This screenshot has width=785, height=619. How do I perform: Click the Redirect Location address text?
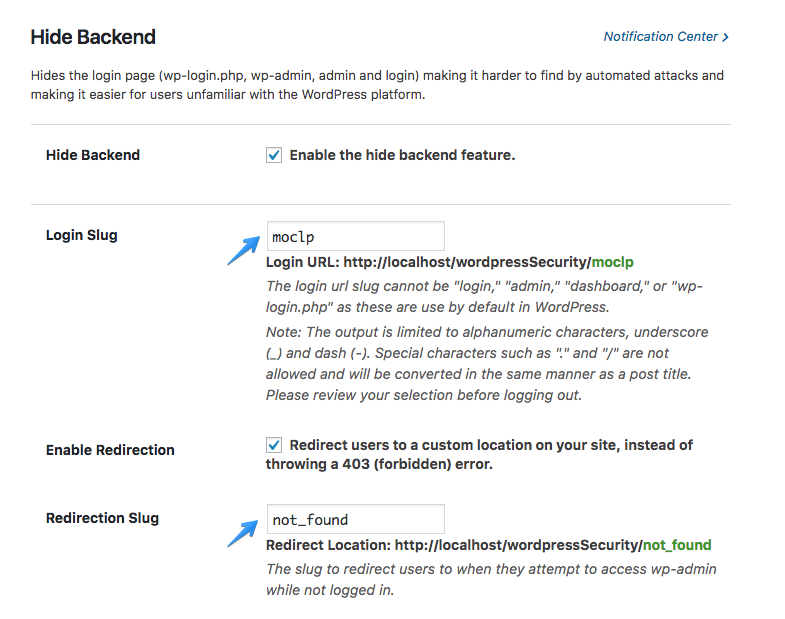point(518,545)
